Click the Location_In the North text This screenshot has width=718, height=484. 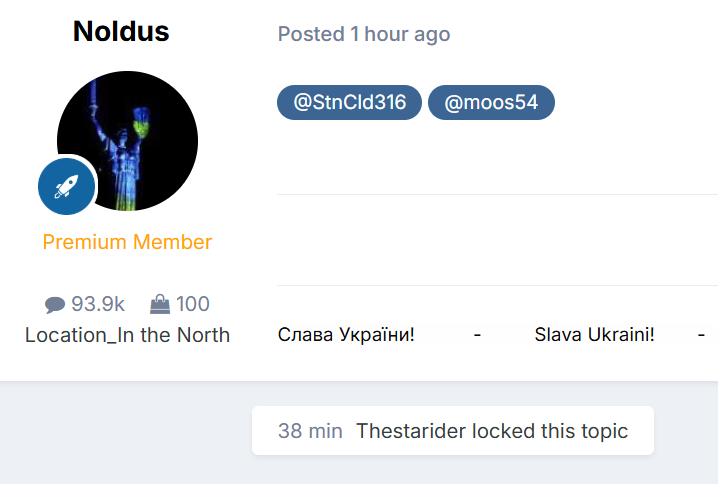click(x=127, y=335)
